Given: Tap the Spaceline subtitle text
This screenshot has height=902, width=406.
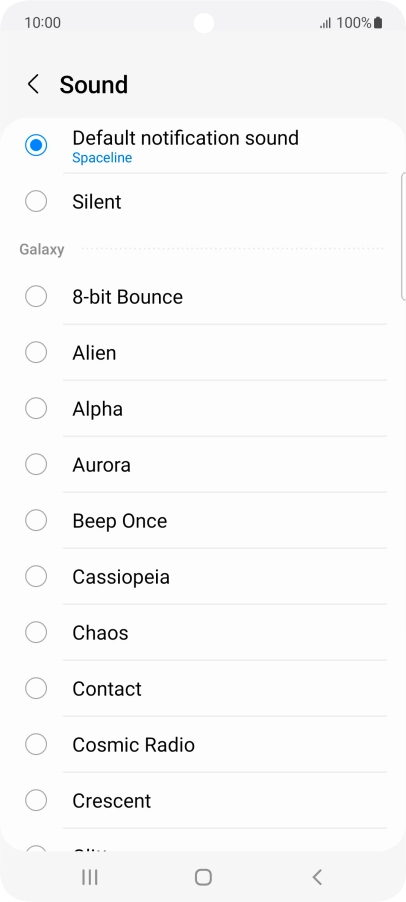Looking at the screenshot, I should 102,158.
